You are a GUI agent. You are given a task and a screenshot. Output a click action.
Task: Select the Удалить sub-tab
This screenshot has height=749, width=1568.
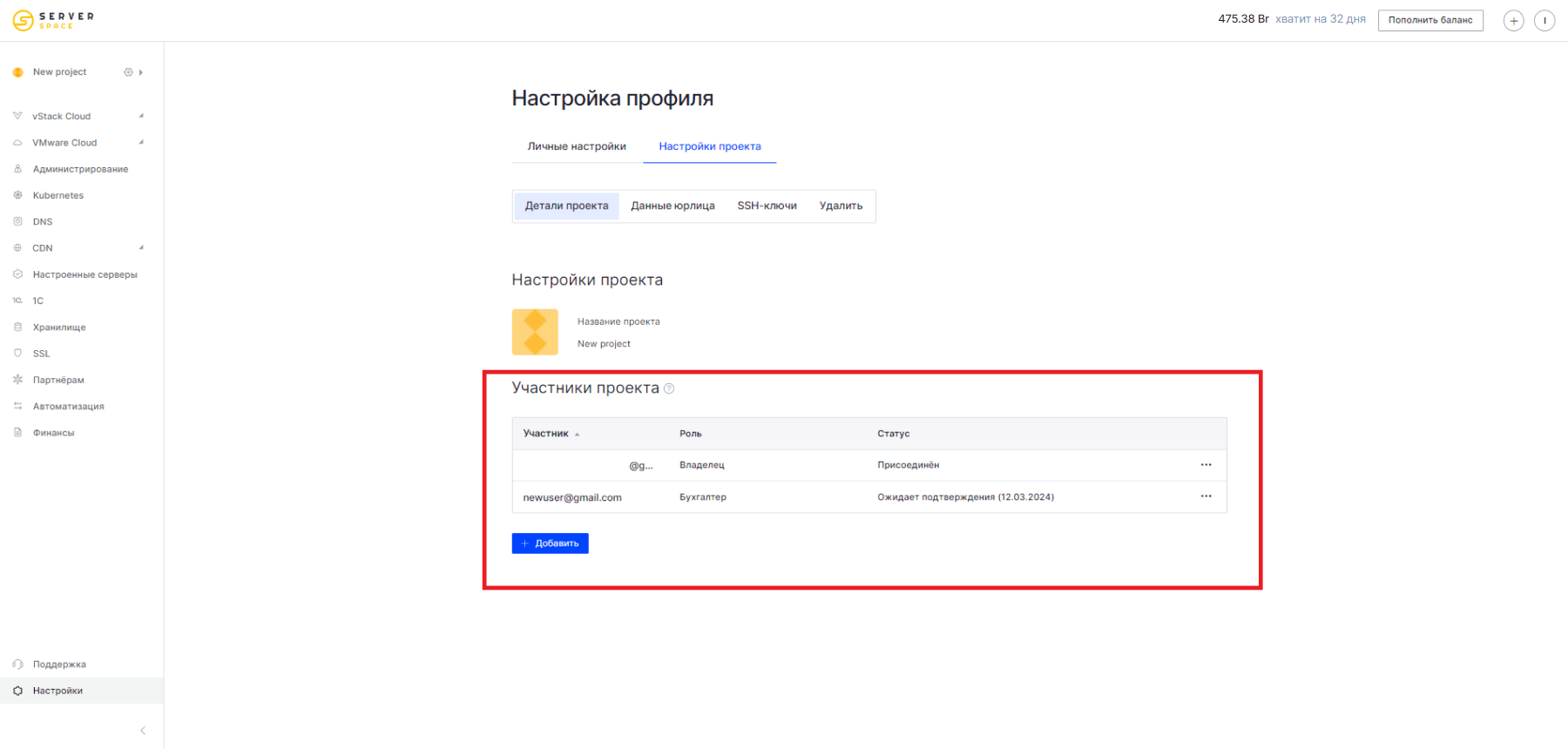(x=841, y=206)
